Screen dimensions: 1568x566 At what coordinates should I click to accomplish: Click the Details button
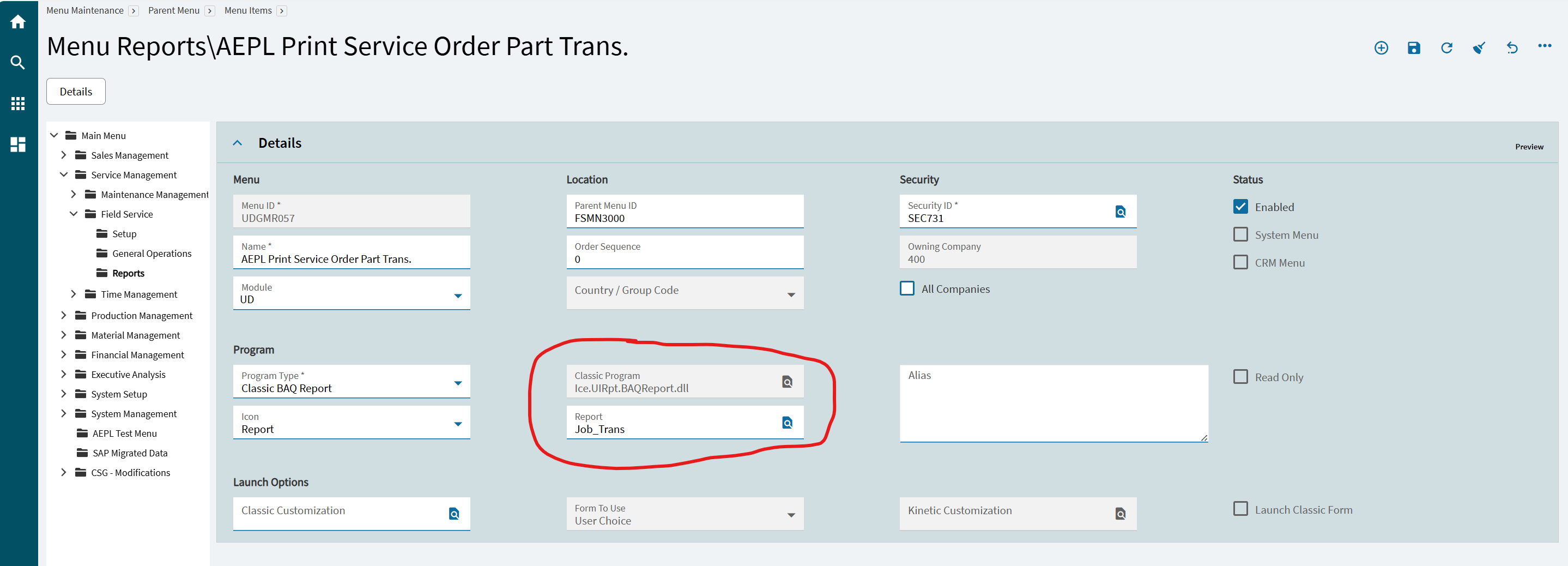click(x=76, y=92)
